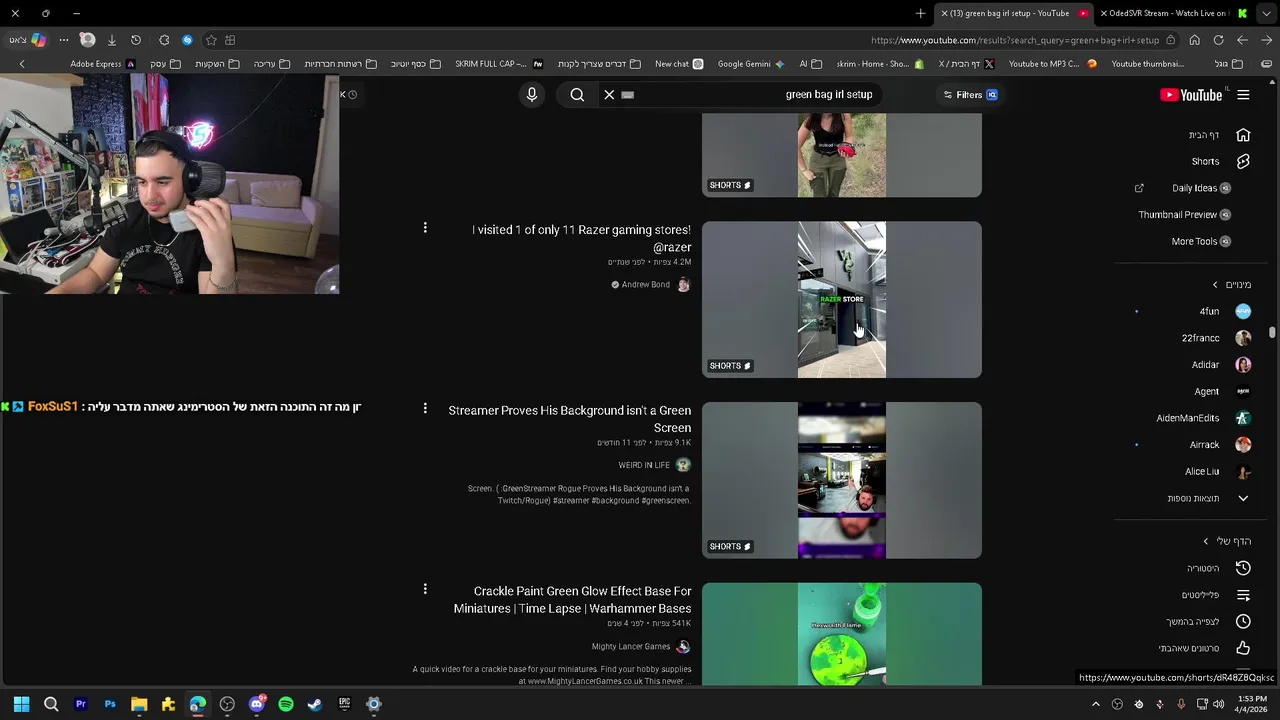This screenshot has width=1280, height=720.
Task: Open a new browser tab with plus
Action: 920,13
